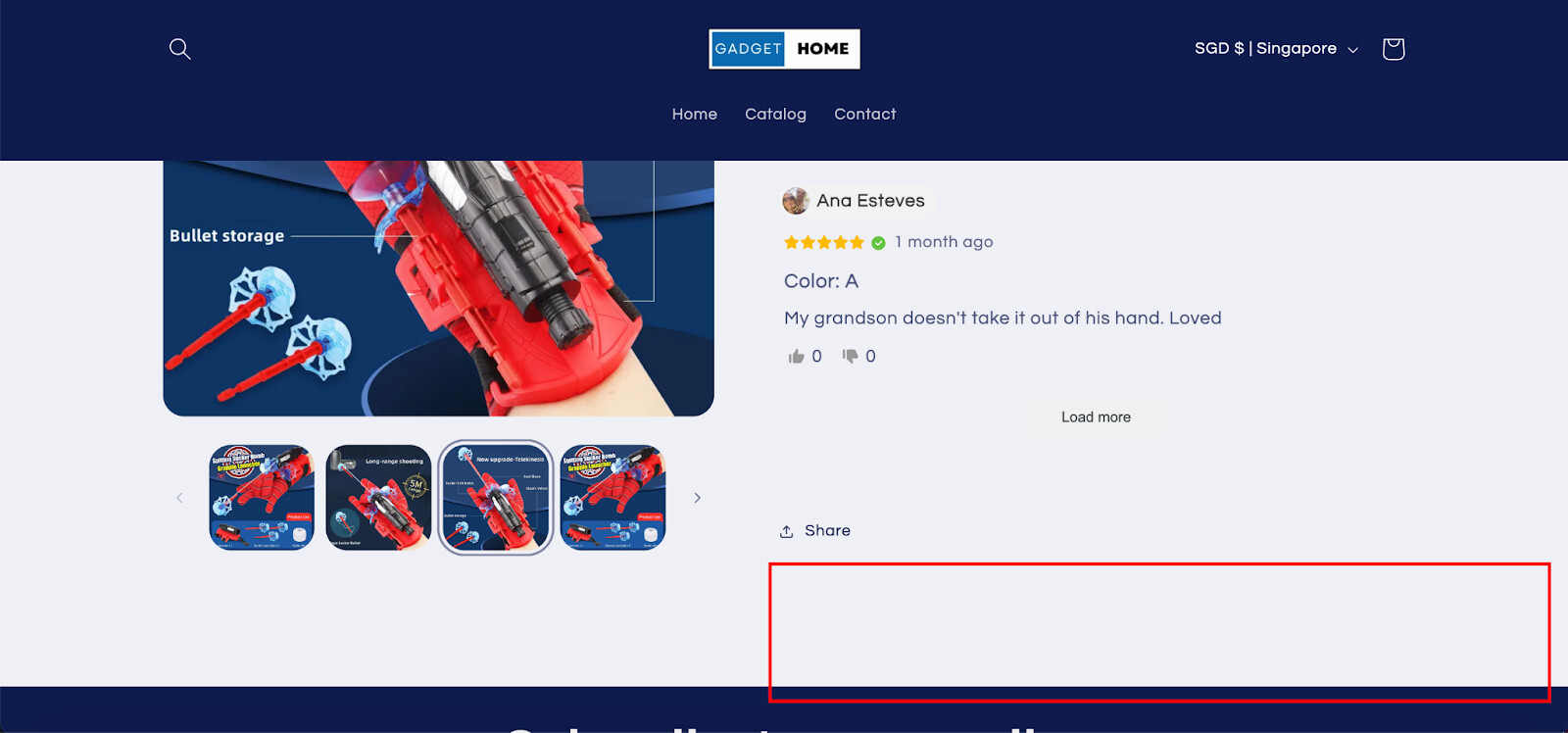Select the fourth product thumbnail
This screenshot has width=1568, height=733.
click(612, 498)
